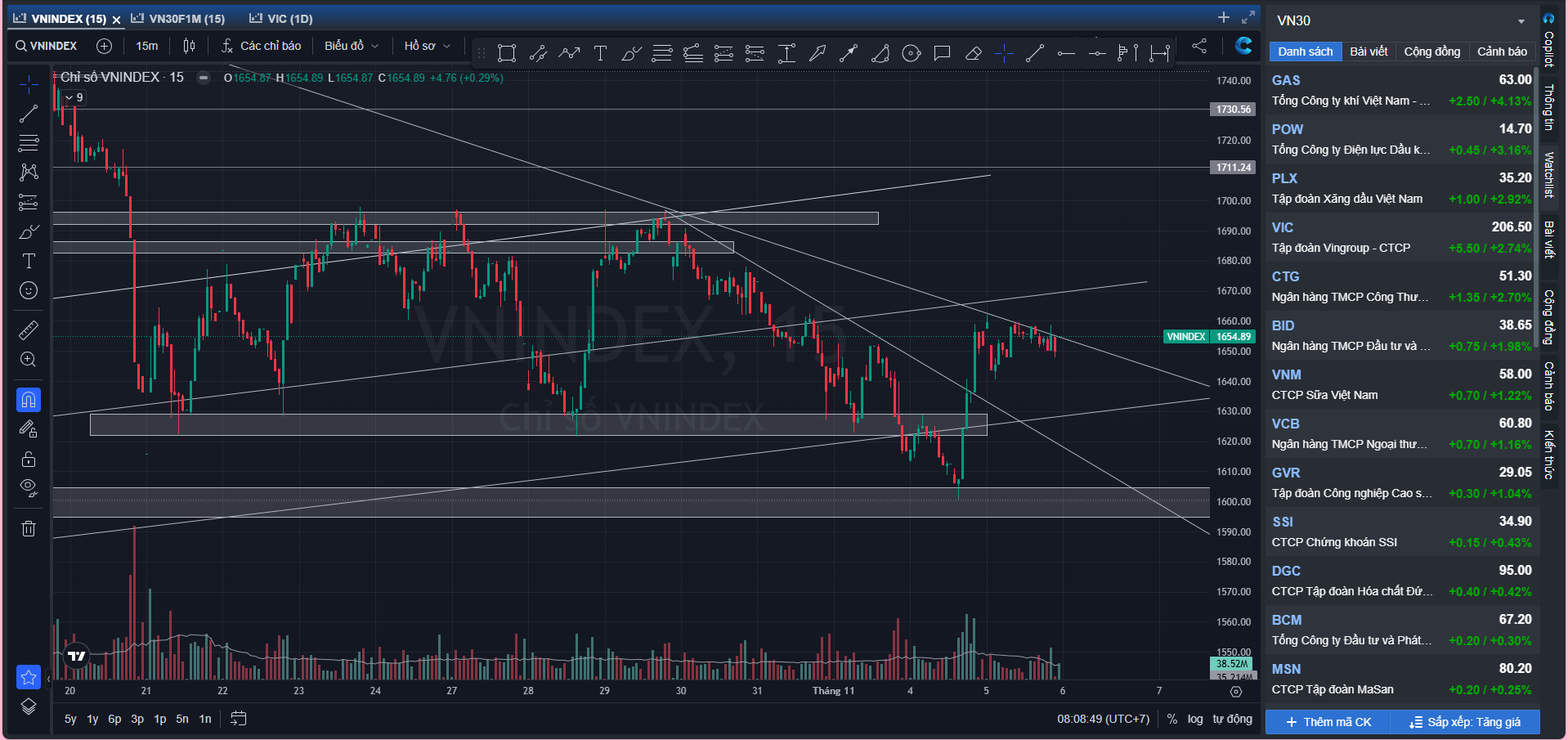Image resolution: width=1568 pixels, height=740 pixels.
Task: Collapse the left drawing toolbar arrow
Action: click(x=48, y=678)
